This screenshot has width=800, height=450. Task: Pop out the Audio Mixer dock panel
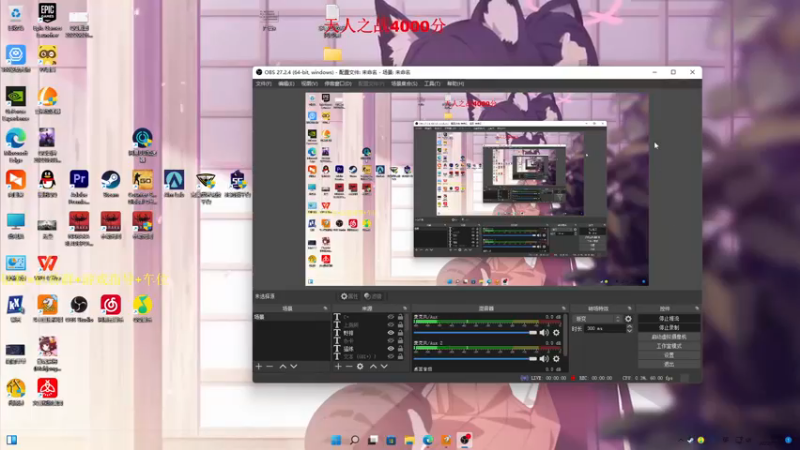(x=564, y=308)
